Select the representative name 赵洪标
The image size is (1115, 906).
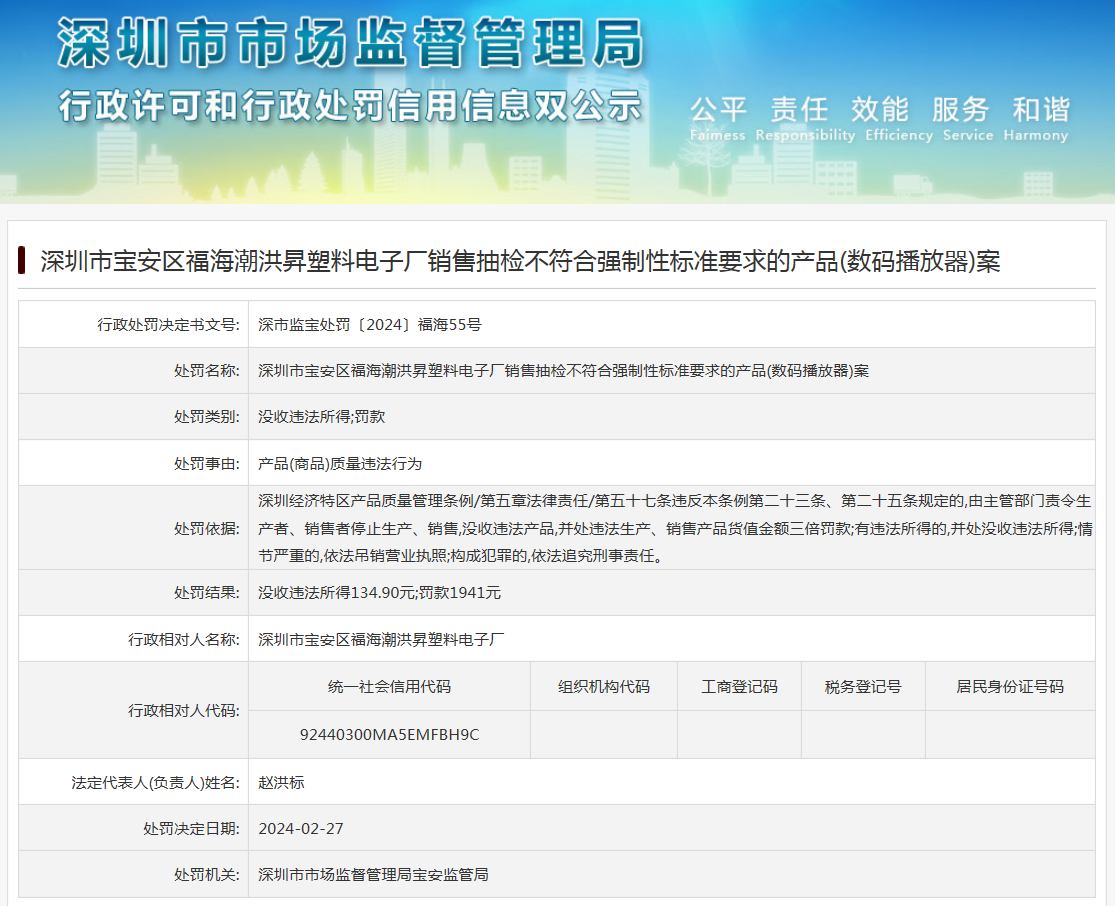281,782
